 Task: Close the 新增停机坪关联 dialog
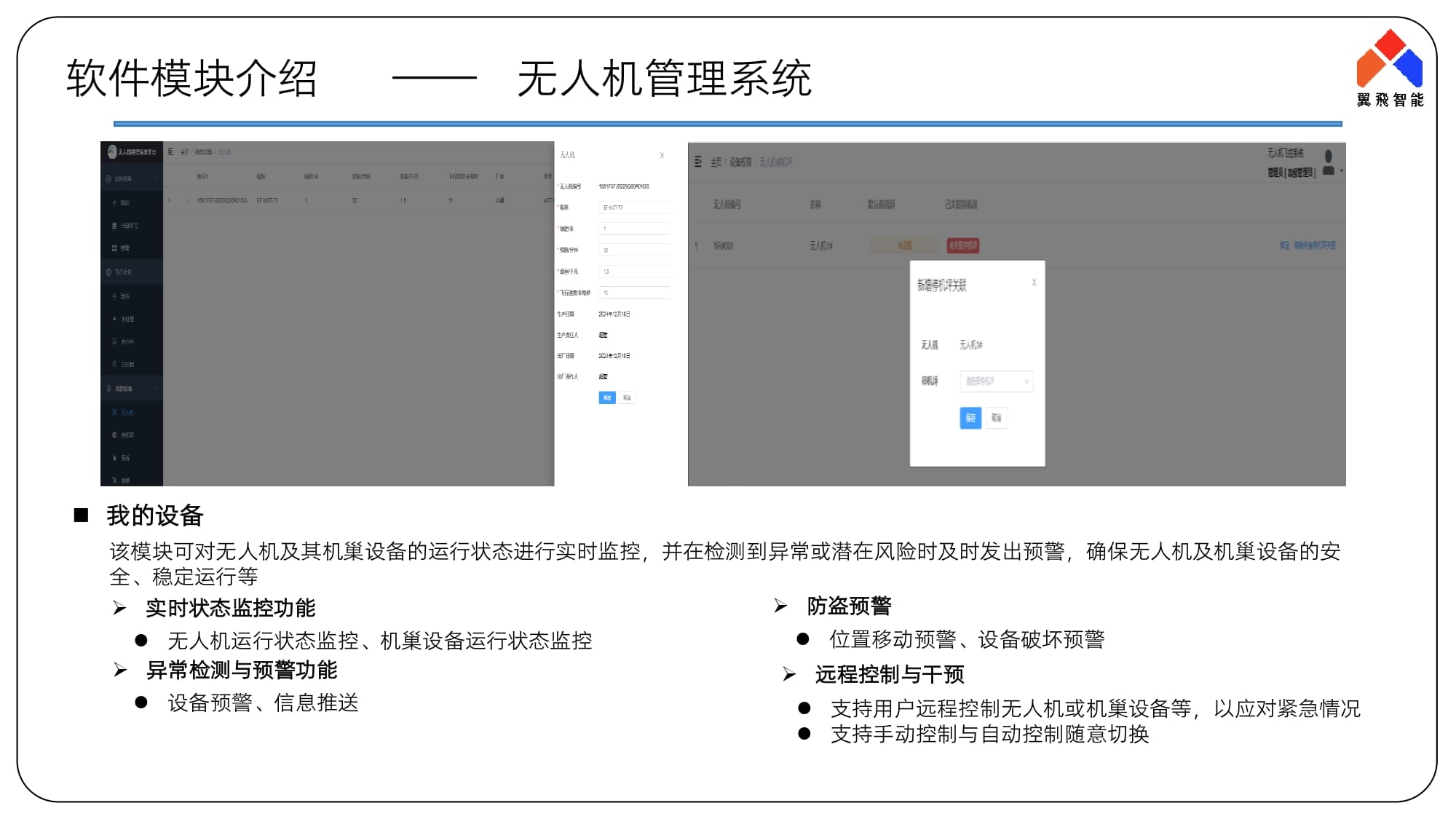[1034, 282]
